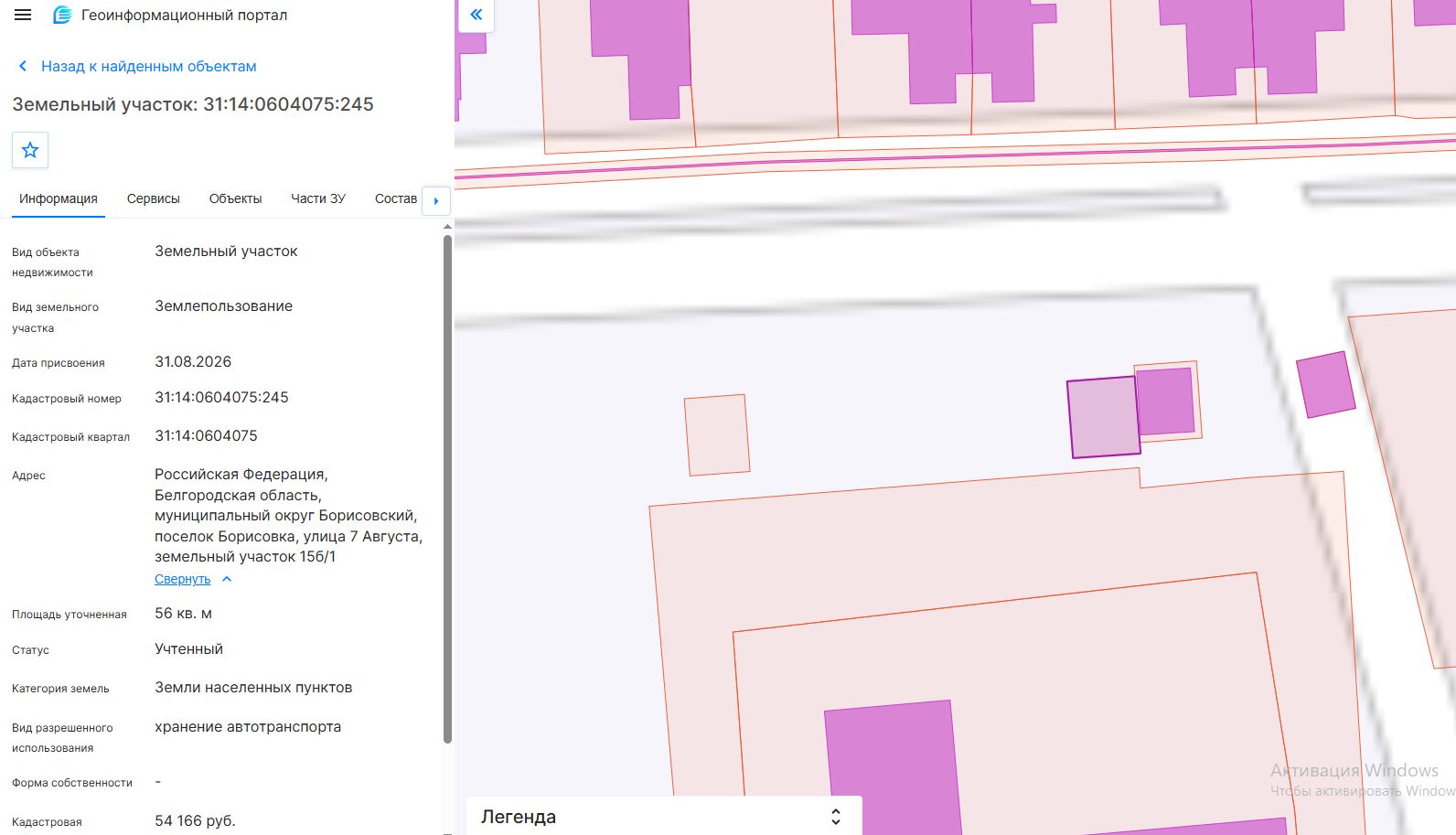Switch to the Объекты tab
The width and height of the screenshot is (1456, 835).
click(x=235, y=198)
